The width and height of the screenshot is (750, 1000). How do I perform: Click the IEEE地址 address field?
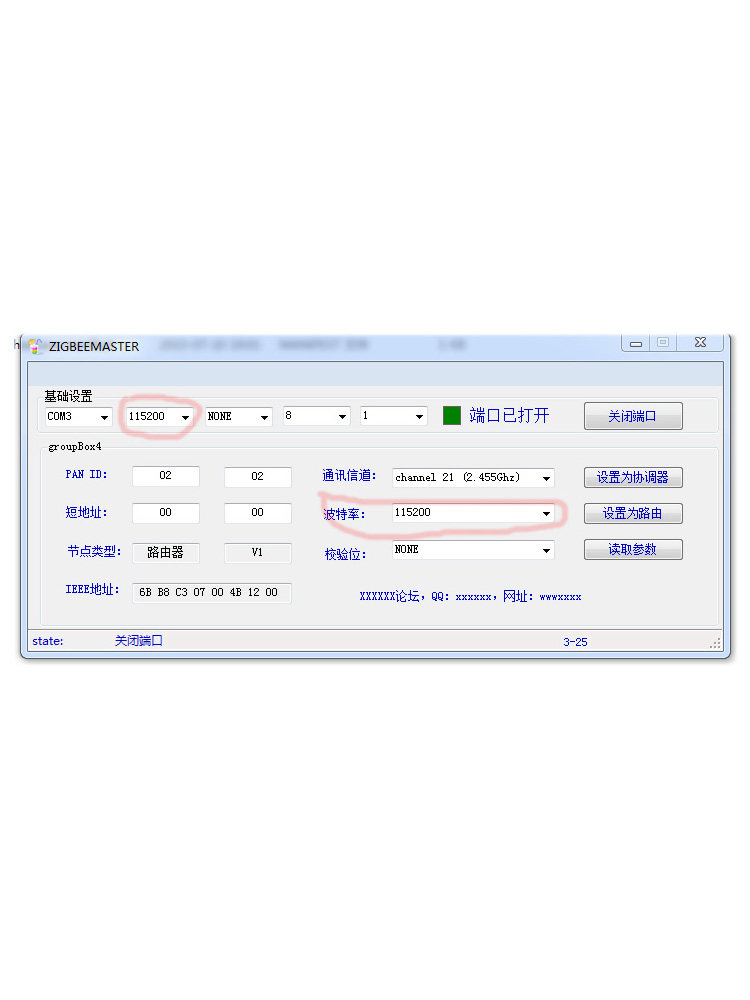pos(211,593)
